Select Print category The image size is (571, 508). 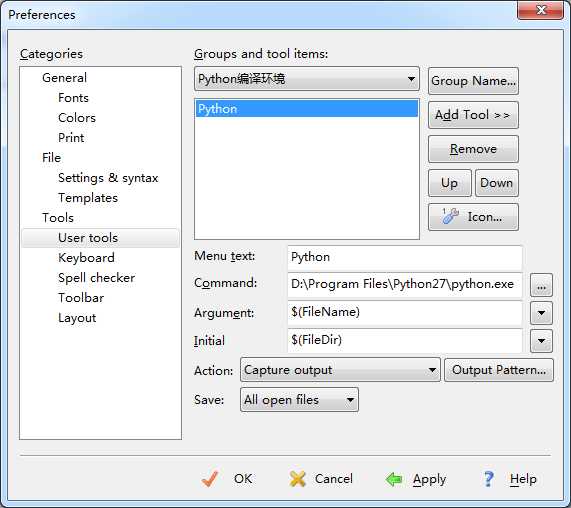click(x=71, y=138)
